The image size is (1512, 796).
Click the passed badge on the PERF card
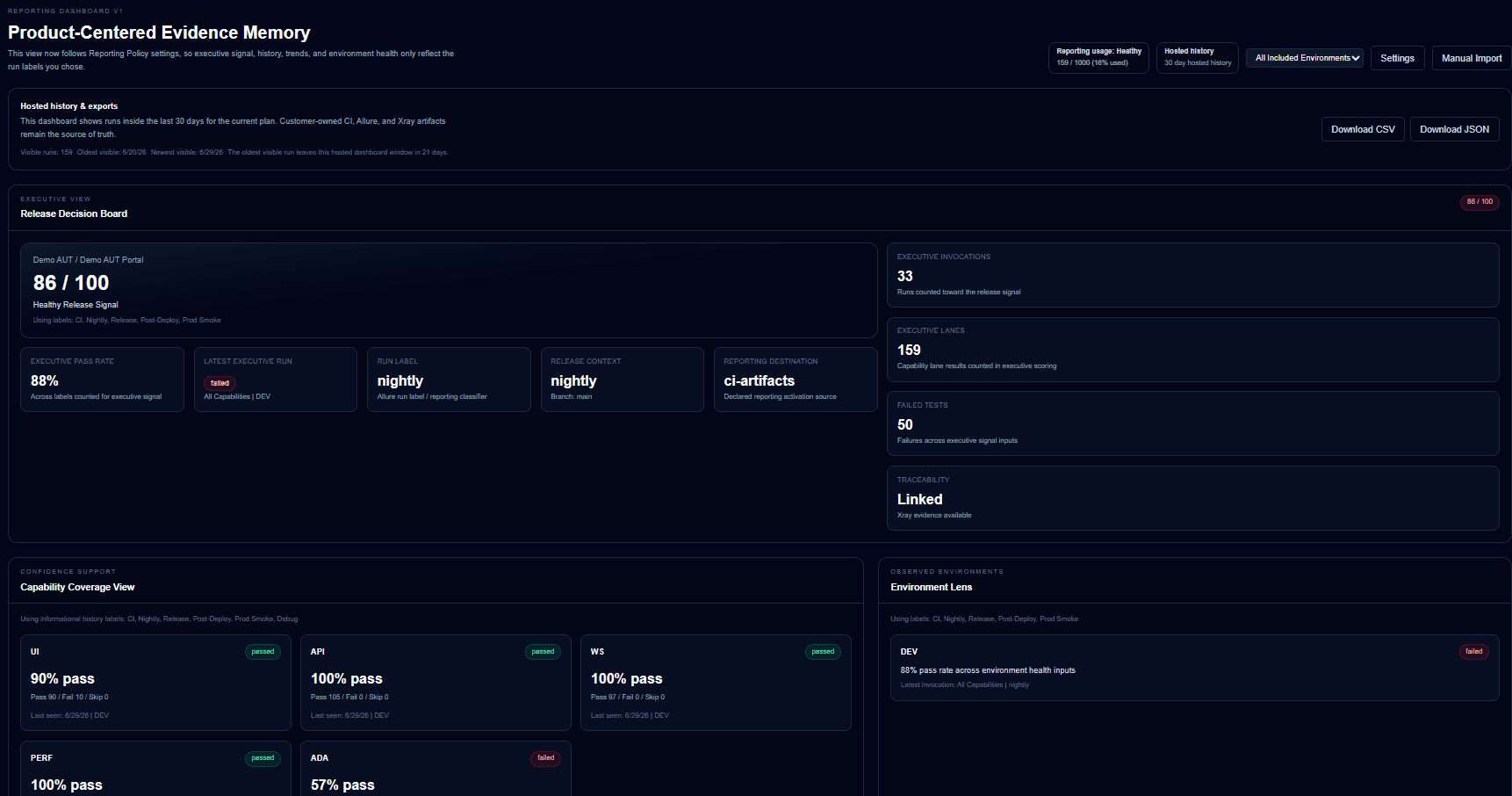point(263,758)
